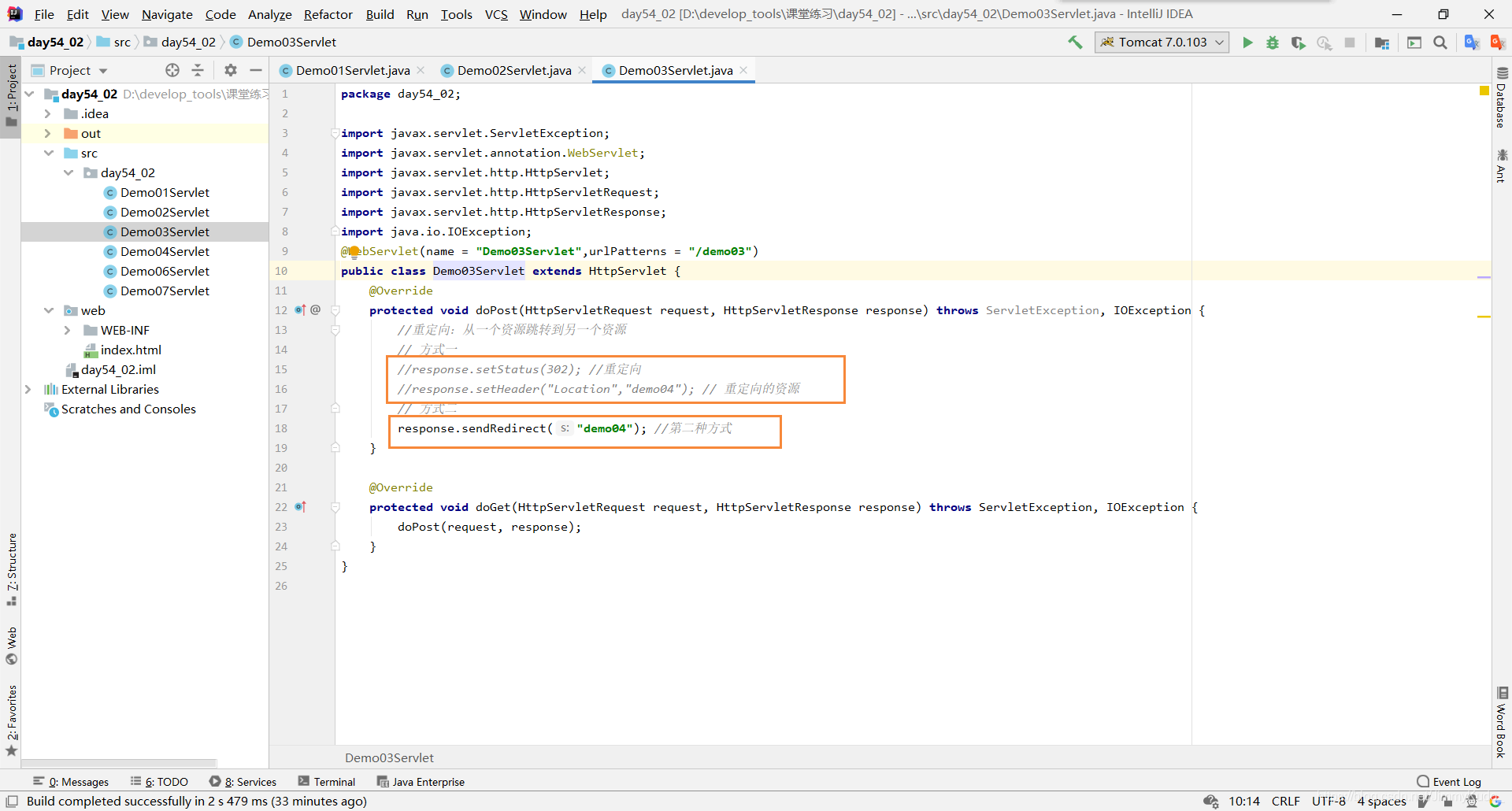Fold the doPost method at line 12

[x=335, y=310]
